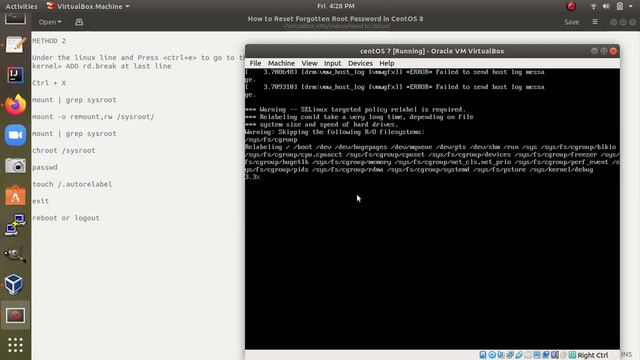The image size is (640, 360).
Task: Click the 'chroot /sysroot' line in gedit
Action: (64, 150)
